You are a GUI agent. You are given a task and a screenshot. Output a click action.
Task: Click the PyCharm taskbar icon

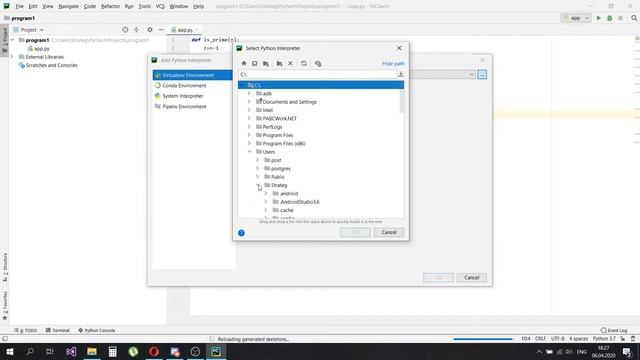[x=216, y=351]
